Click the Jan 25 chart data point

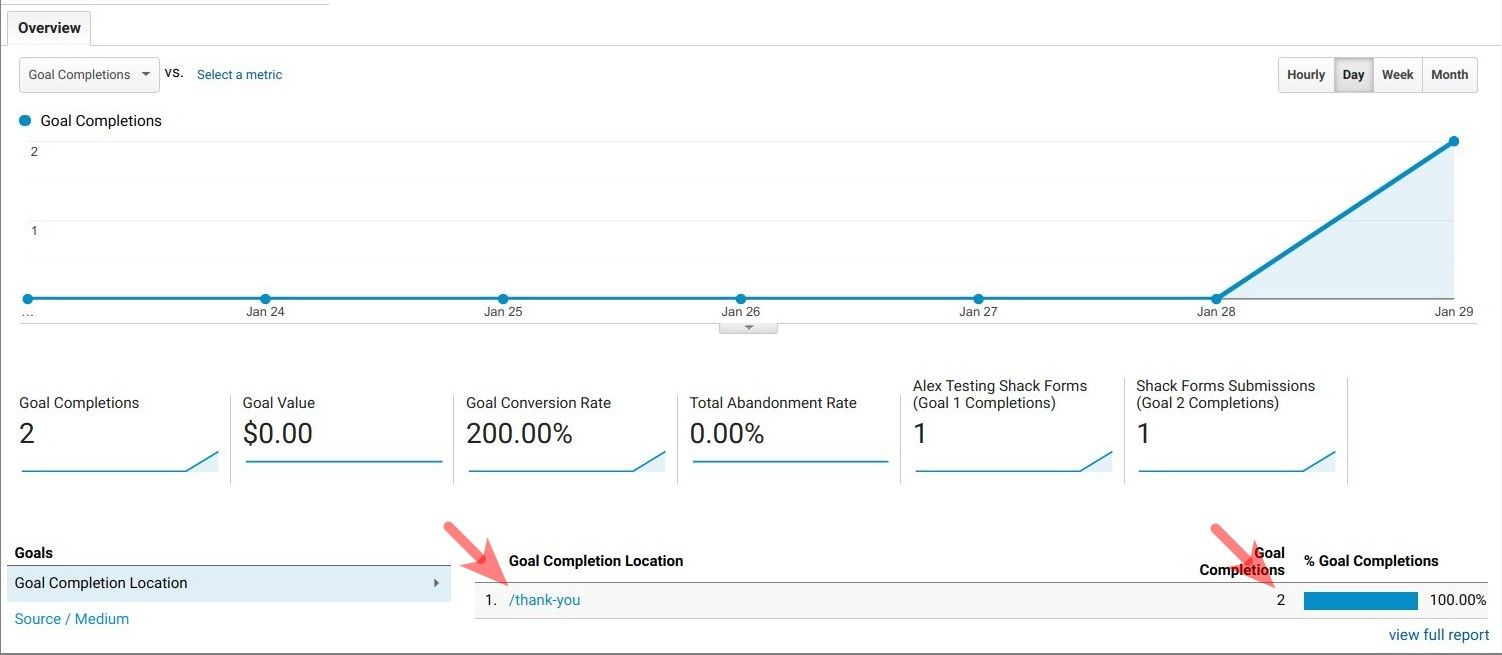tap(503, 298)
